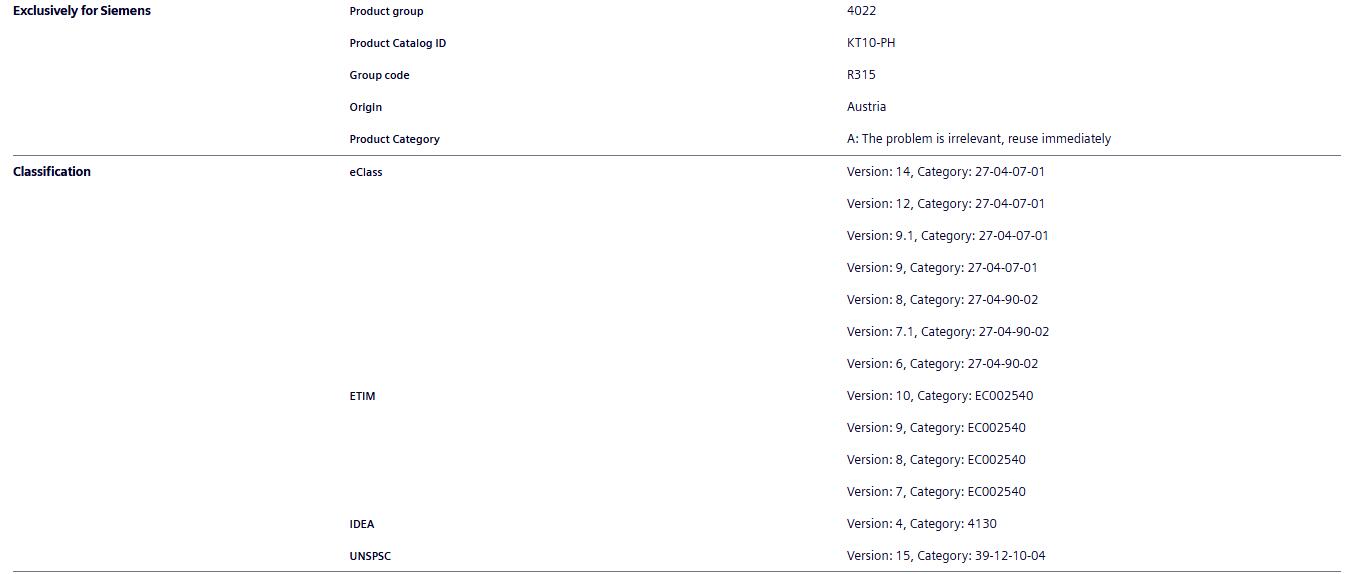Select the eClass Version 9.1 entry

point(947,236)
